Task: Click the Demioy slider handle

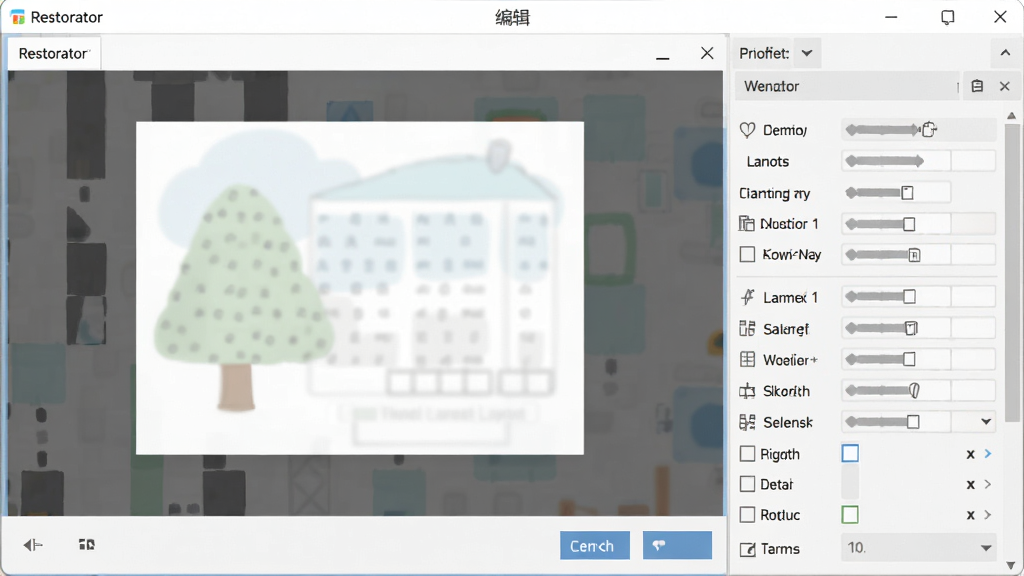Action: [x=929, y=130]
